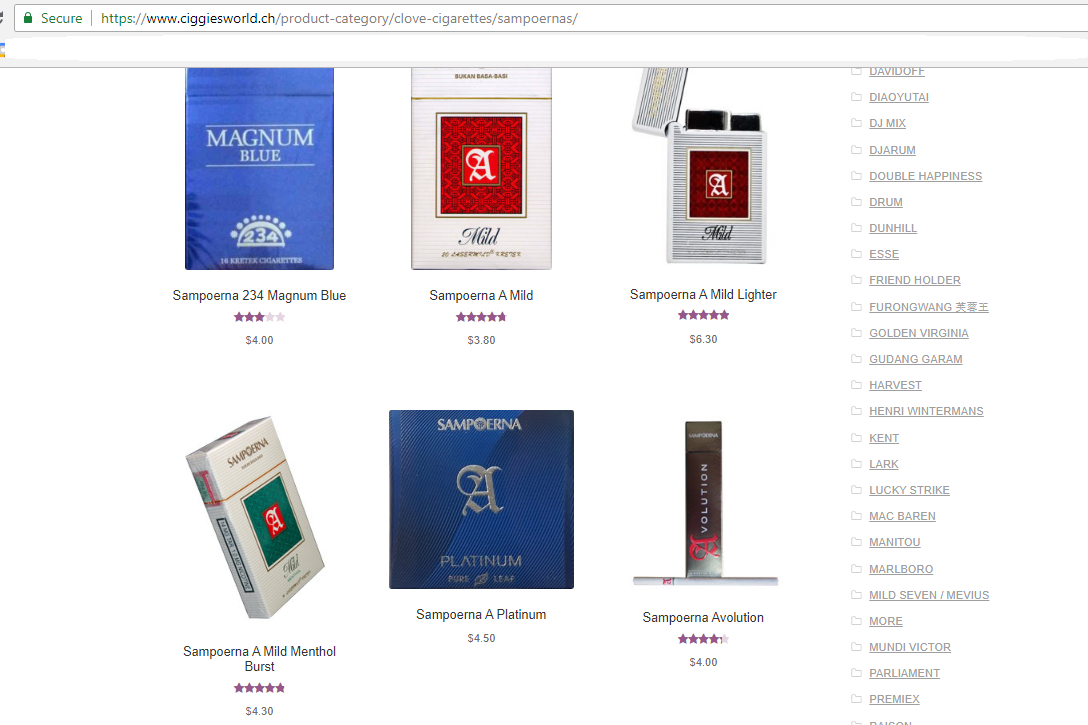Open the Magnum Blue pack image

(260, 169)
